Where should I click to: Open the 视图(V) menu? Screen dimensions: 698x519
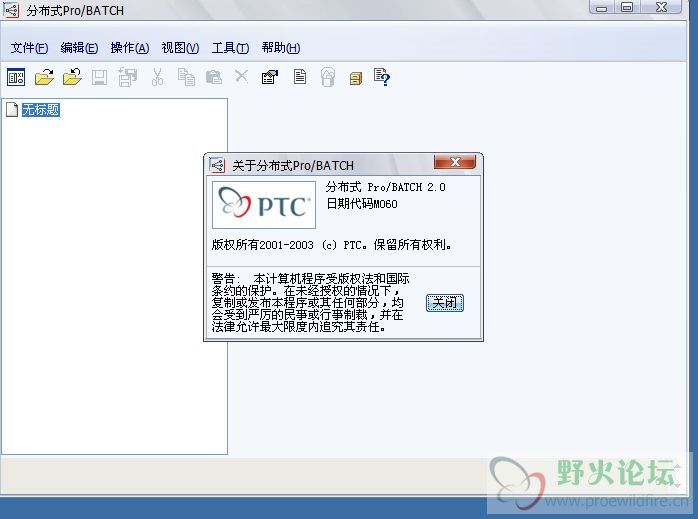tap(180, 48)
